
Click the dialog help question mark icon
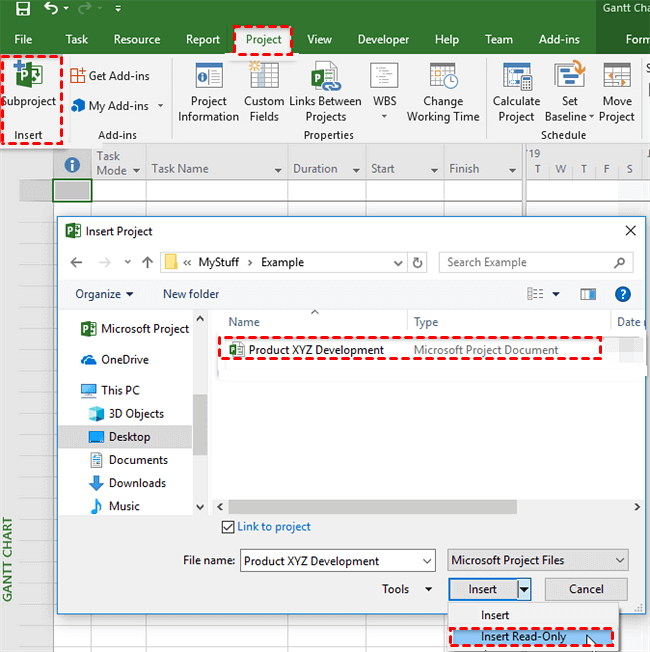click(x=622, y=294)
